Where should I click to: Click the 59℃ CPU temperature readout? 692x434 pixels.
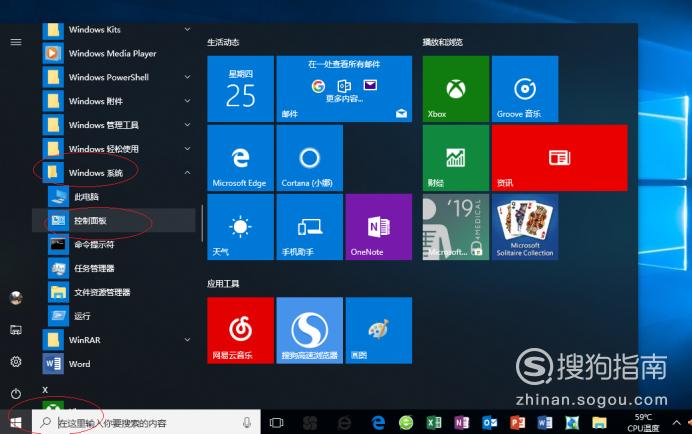pos(643,423)
